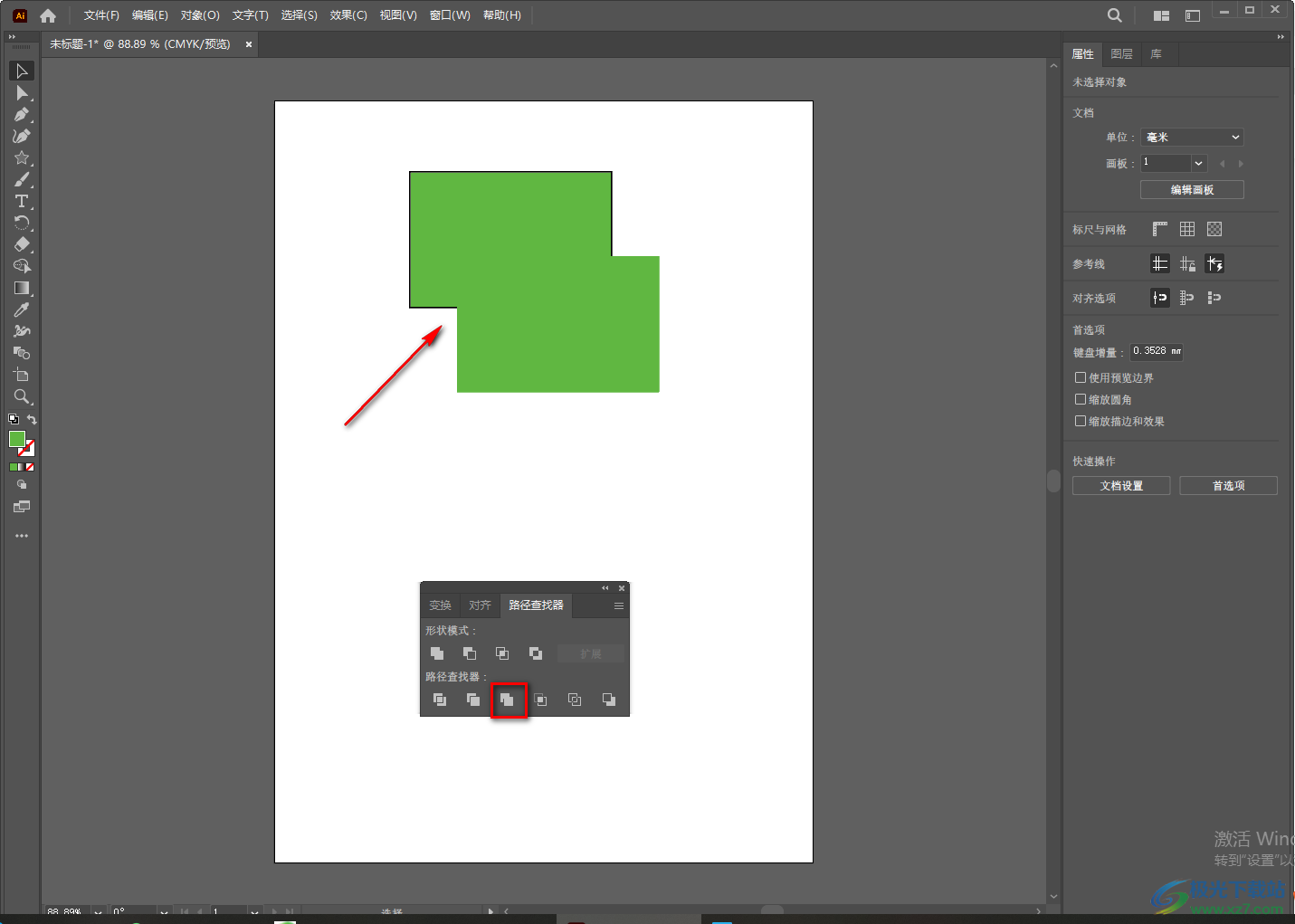Switch to the 对齐 tab
This screenshot has width=1295, height=924.
(480, 605)
